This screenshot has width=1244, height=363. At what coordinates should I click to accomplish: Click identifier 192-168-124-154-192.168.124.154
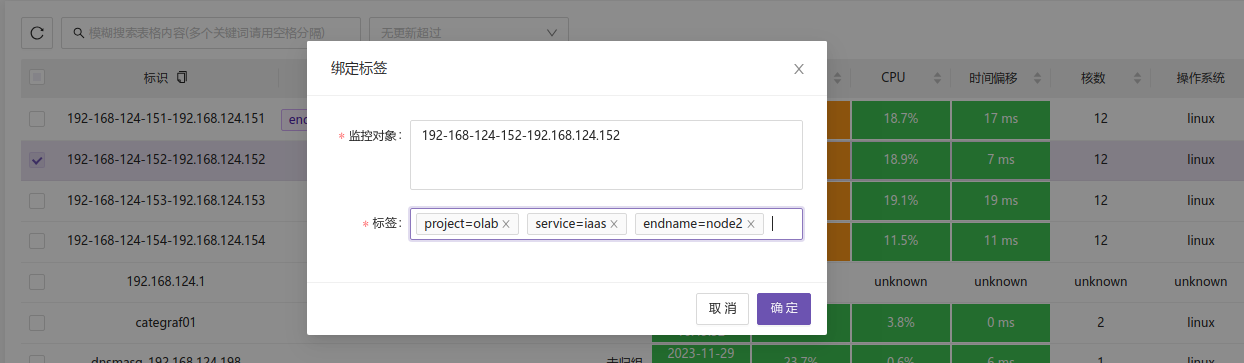pyautogui.click(x=166, y=241)
